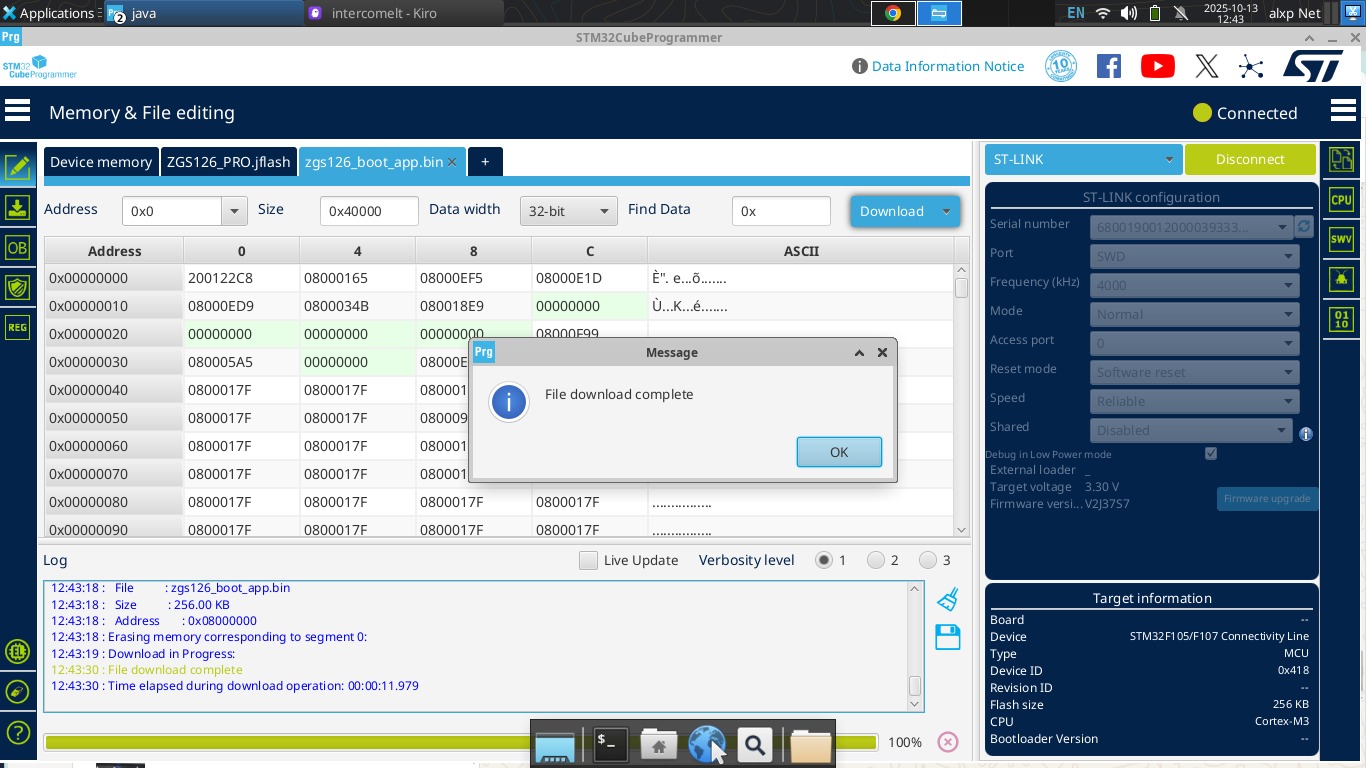Viewport: 1366px width, 768px height.
Task: Expand the Download button dropdown arrow
Action: click(945, 211)
